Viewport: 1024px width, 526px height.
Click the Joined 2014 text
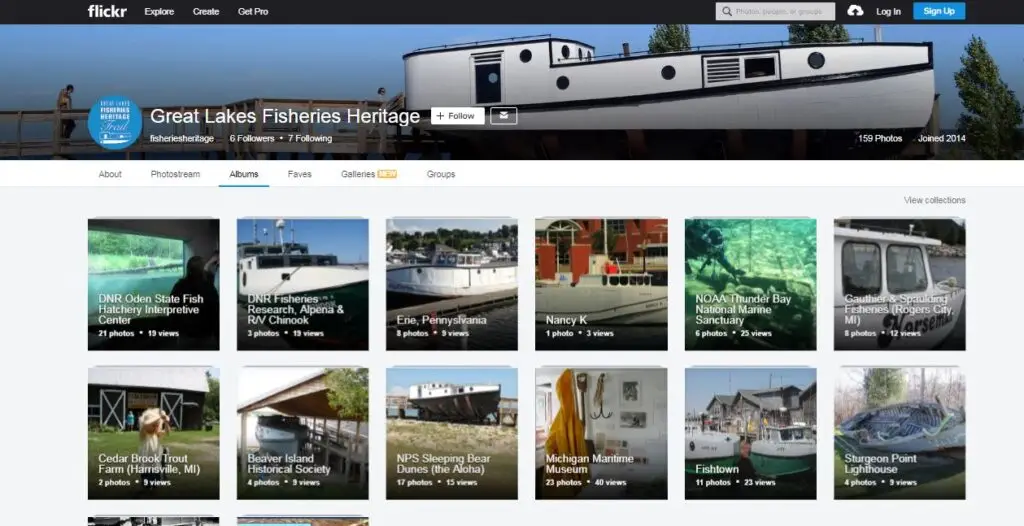942,139
